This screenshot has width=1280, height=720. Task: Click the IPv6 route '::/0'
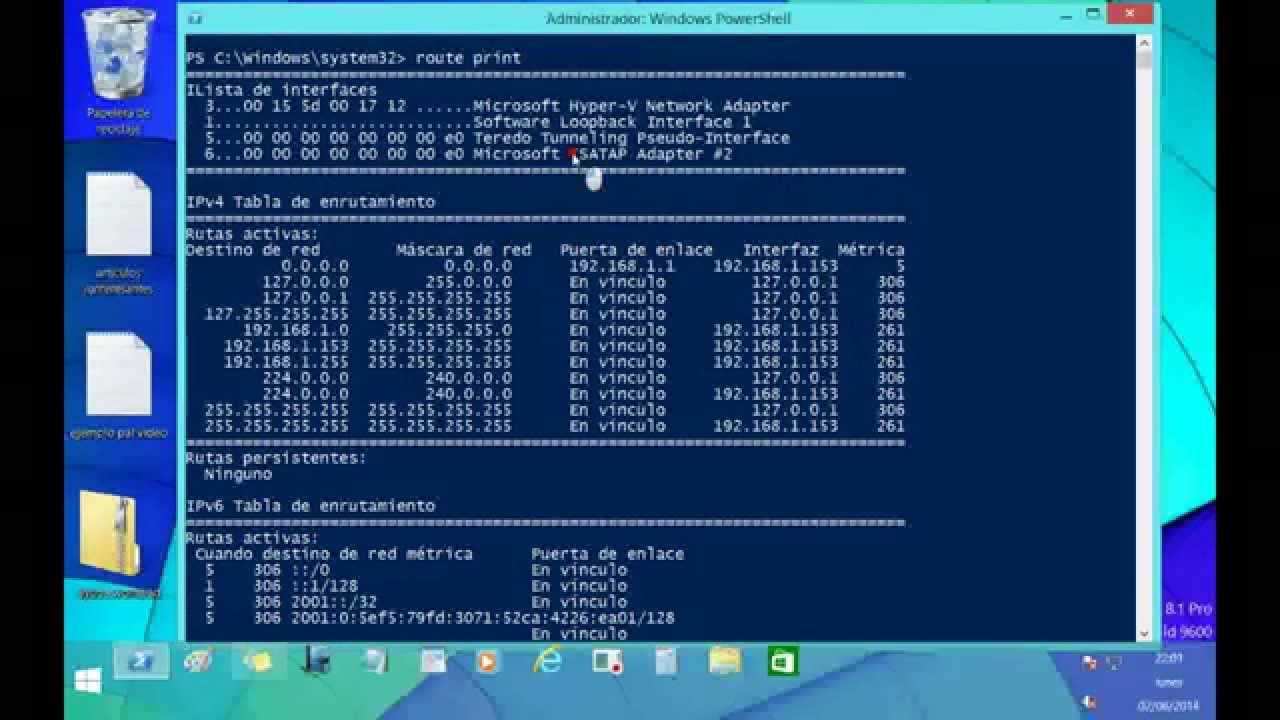tap(310, 570)
